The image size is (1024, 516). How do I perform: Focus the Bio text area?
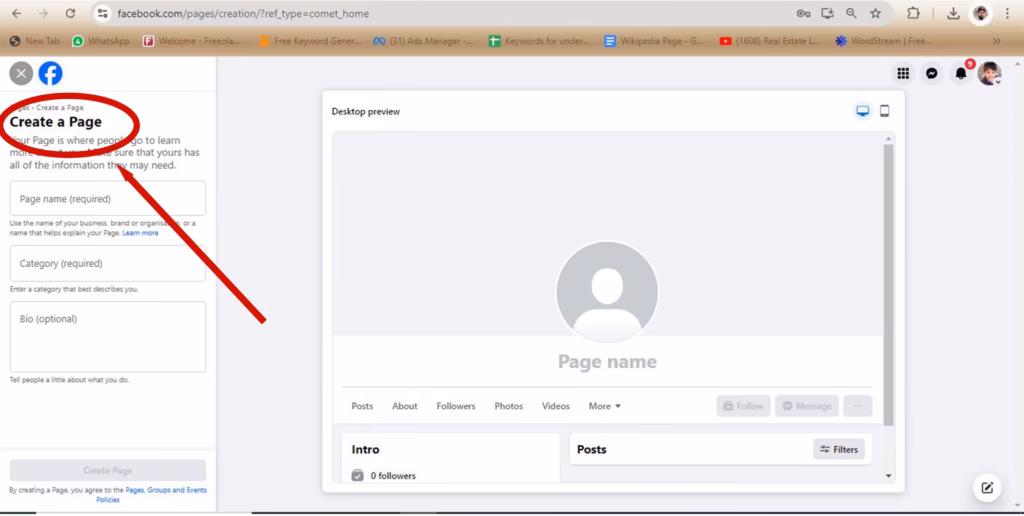pyautogui.click(x=108, y=336)
